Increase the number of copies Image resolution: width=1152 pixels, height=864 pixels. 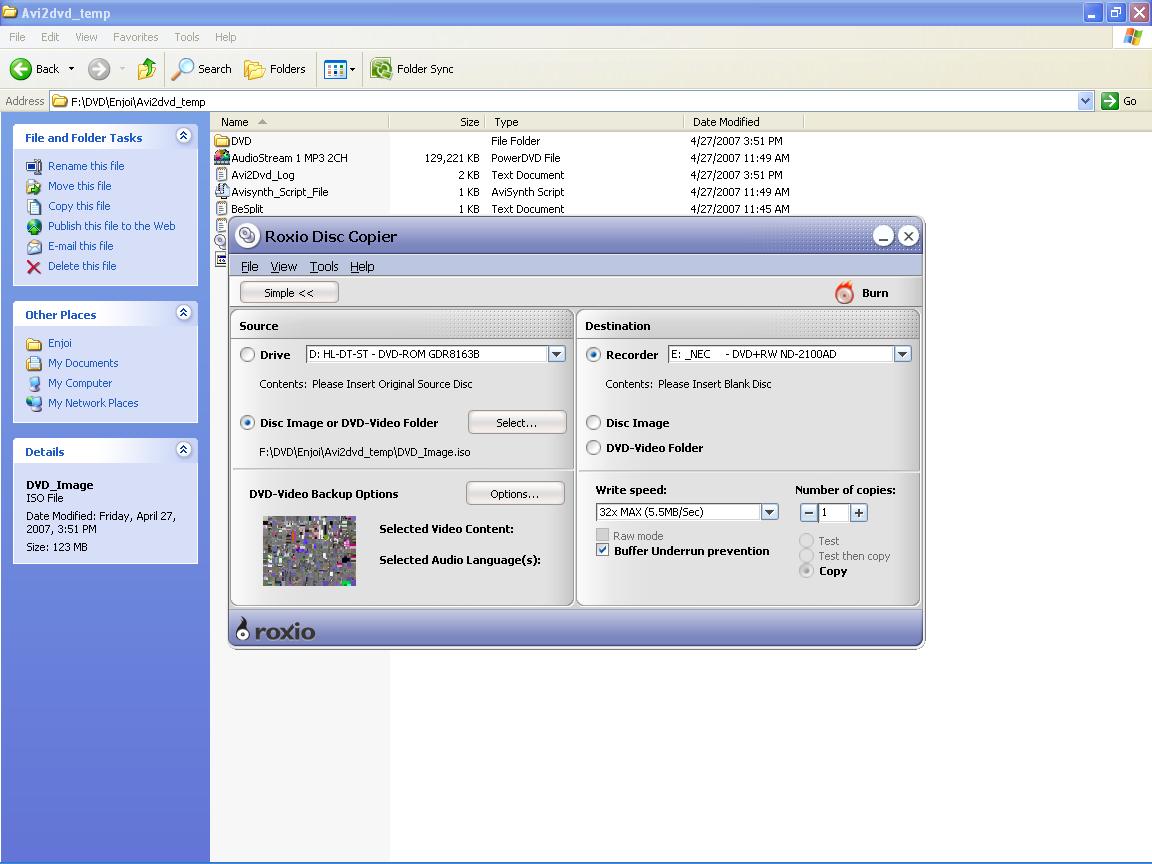859,513
